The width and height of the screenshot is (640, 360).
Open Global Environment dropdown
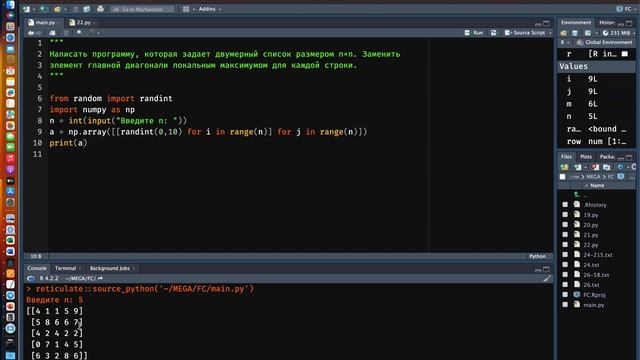coord(604,42)
